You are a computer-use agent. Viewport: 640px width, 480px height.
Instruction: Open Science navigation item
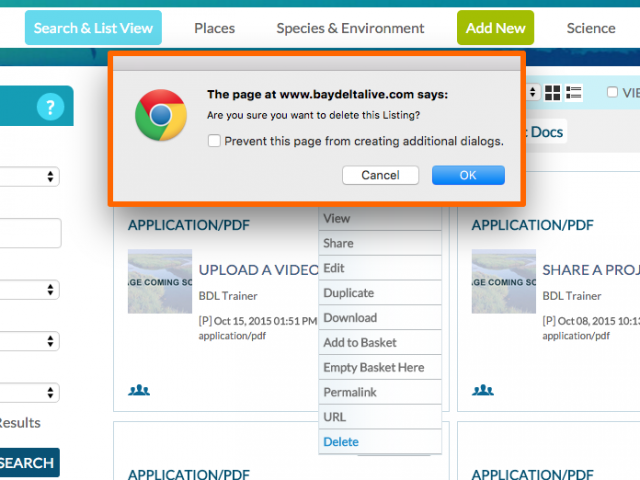(591, 28)
